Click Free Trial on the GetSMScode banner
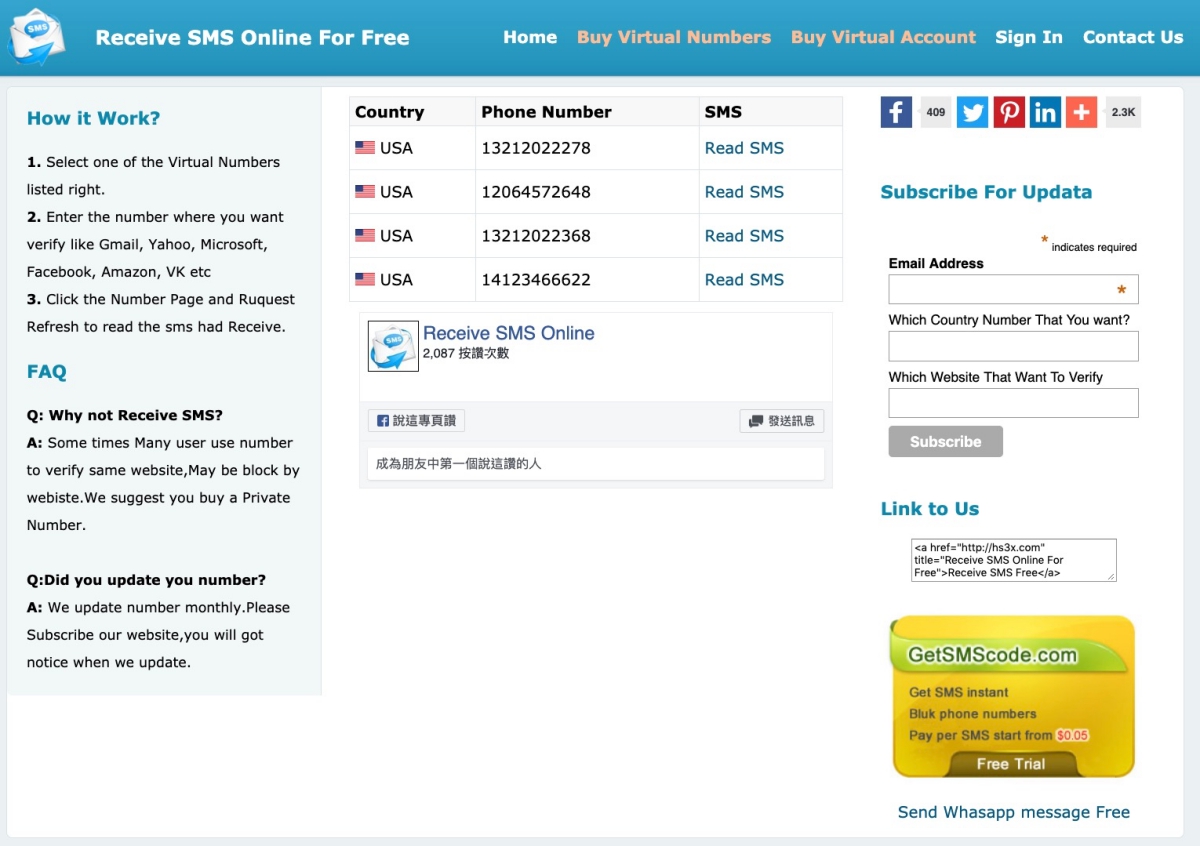The height and width of the screenshot is (846, 1200). 1010,764
